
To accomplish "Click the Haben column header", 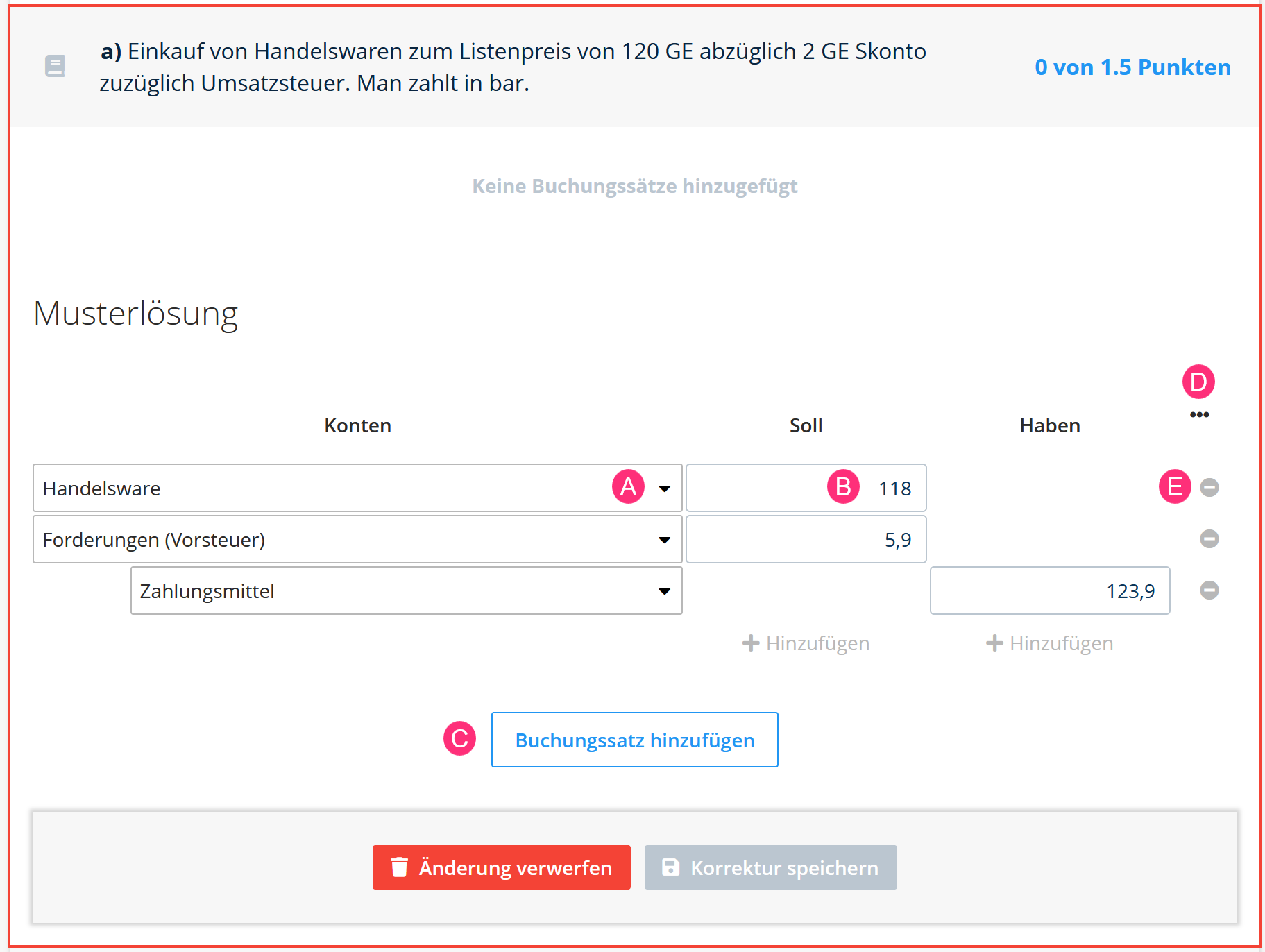I will [1050, 425].
